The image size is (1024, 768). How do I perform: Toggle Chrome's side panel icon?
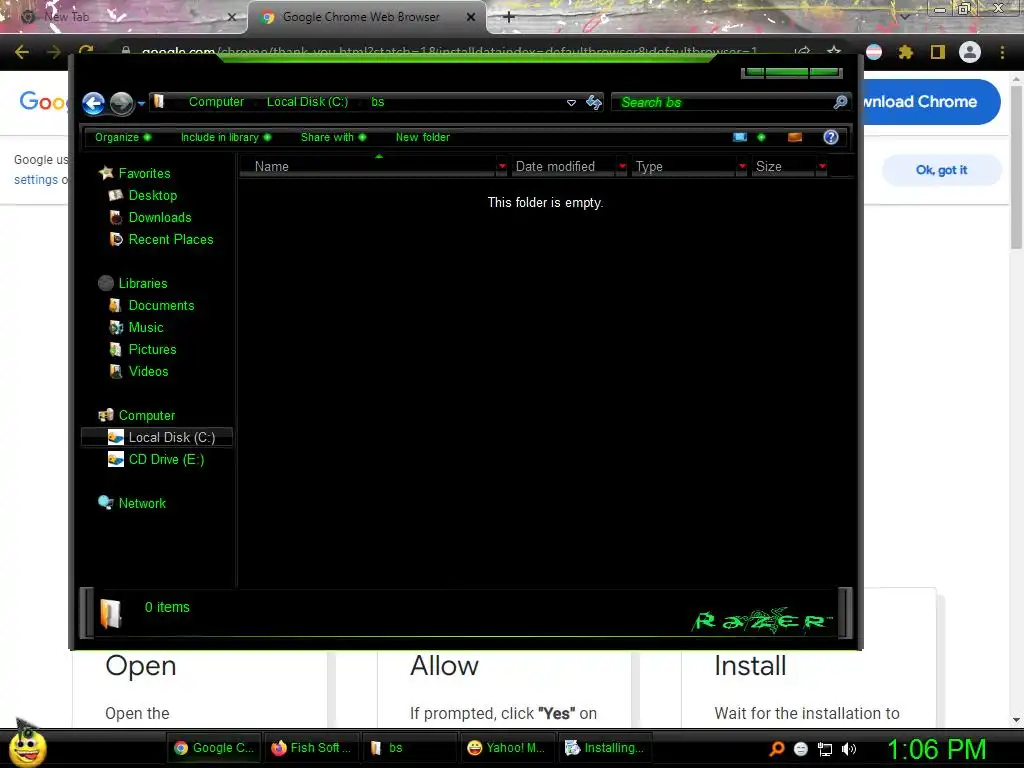click(x=938, y=52)
